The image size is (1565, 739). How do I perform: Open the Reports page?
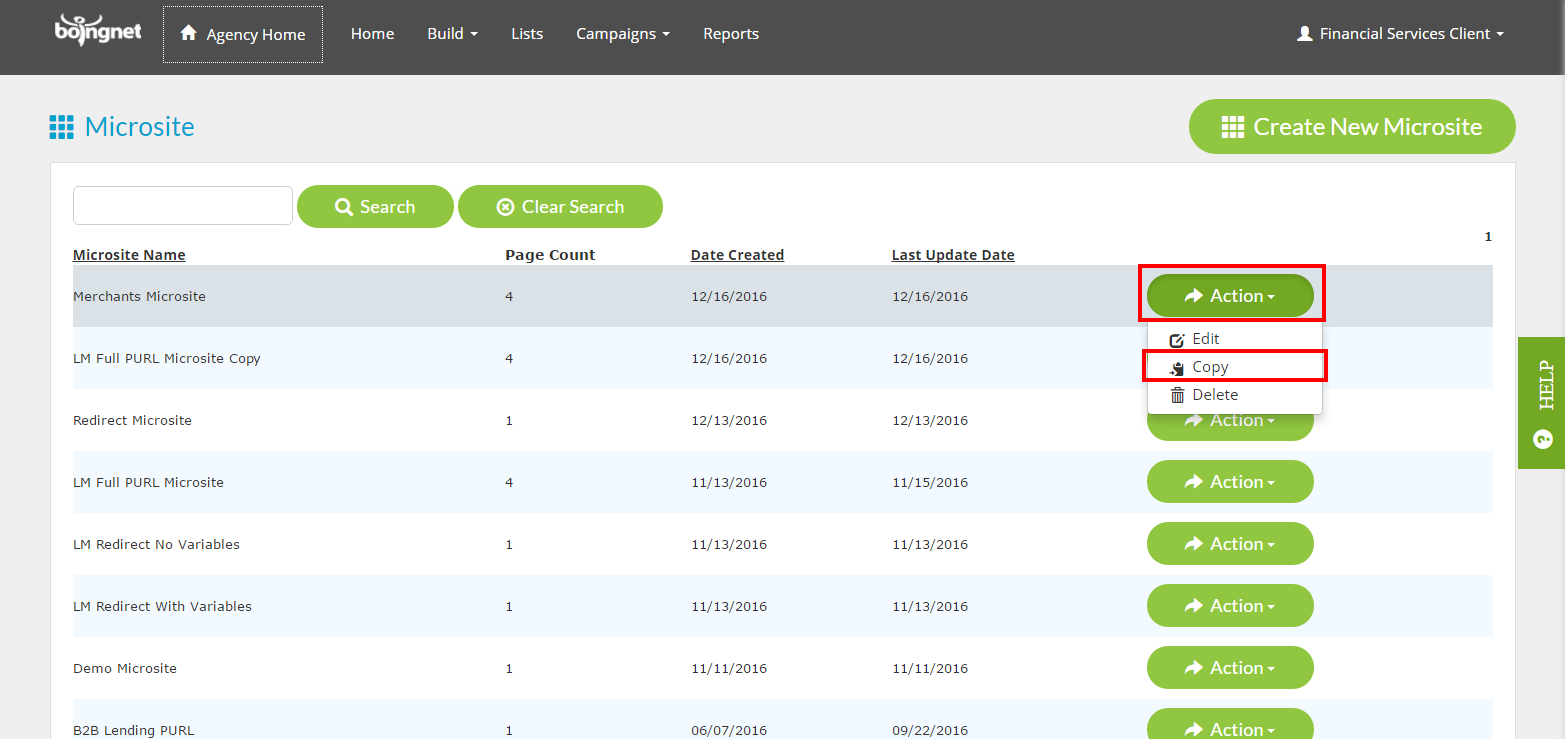point(731,34)
